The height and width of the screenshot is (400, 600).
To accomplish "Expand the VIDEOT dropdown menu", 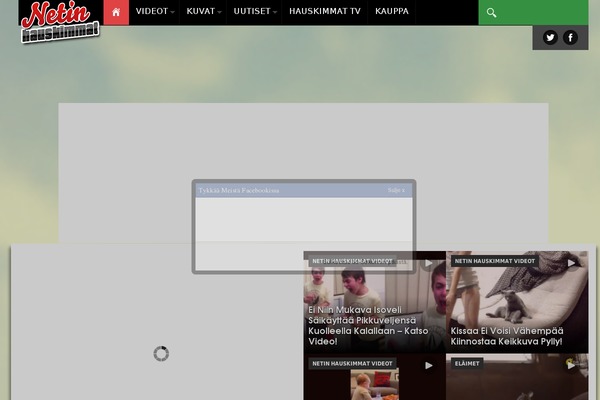I will [x=155, y=11].
